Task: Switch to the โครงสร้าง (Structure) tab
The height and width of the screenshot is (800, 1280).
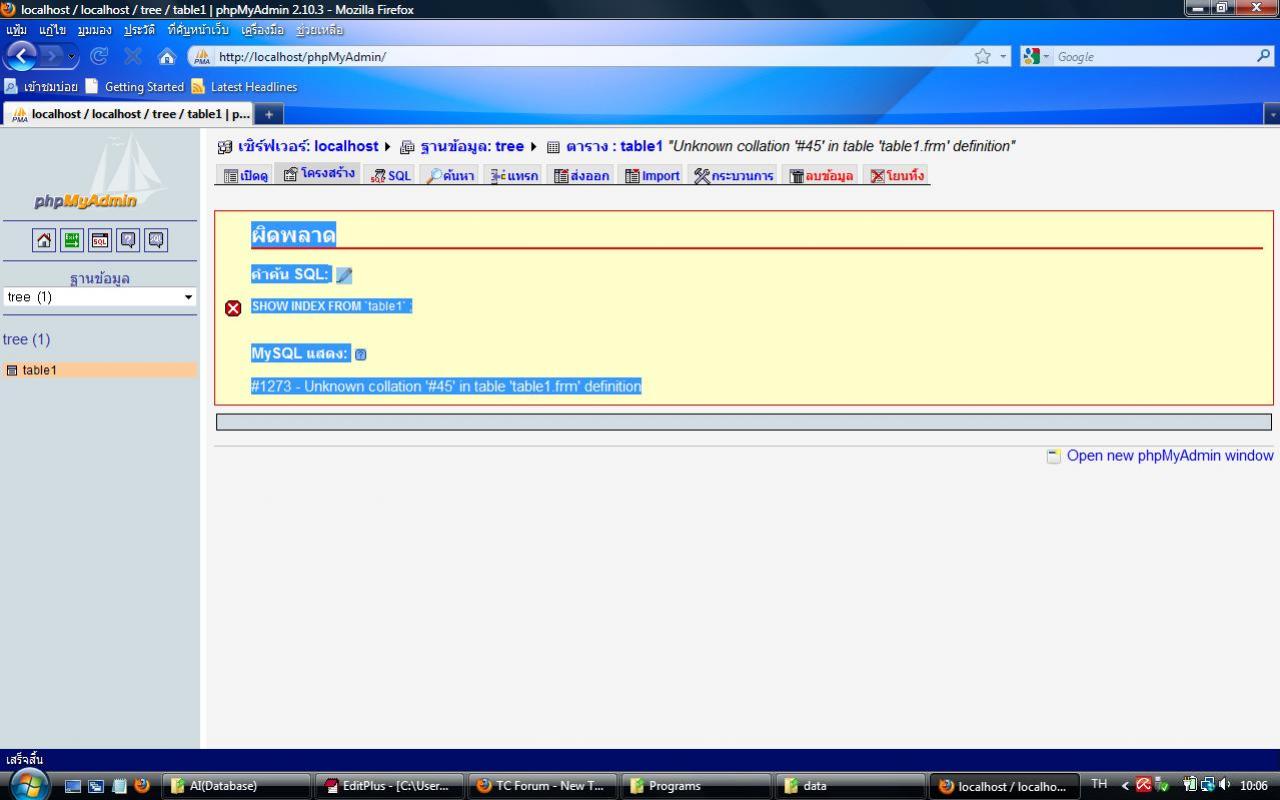Action: 319,174
